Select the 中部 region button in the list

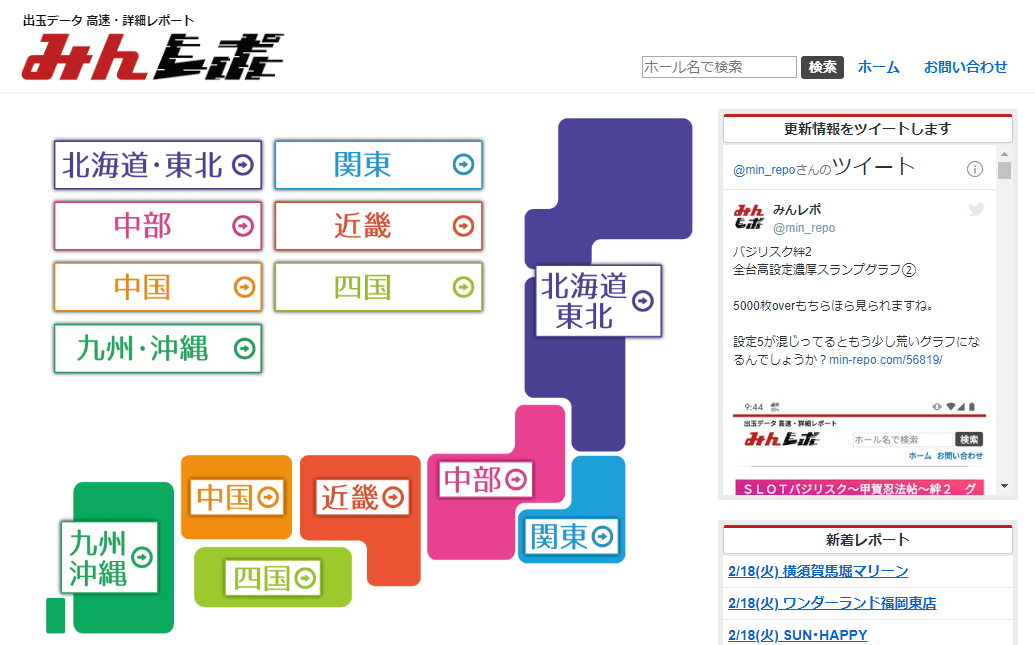coord(158,226)
